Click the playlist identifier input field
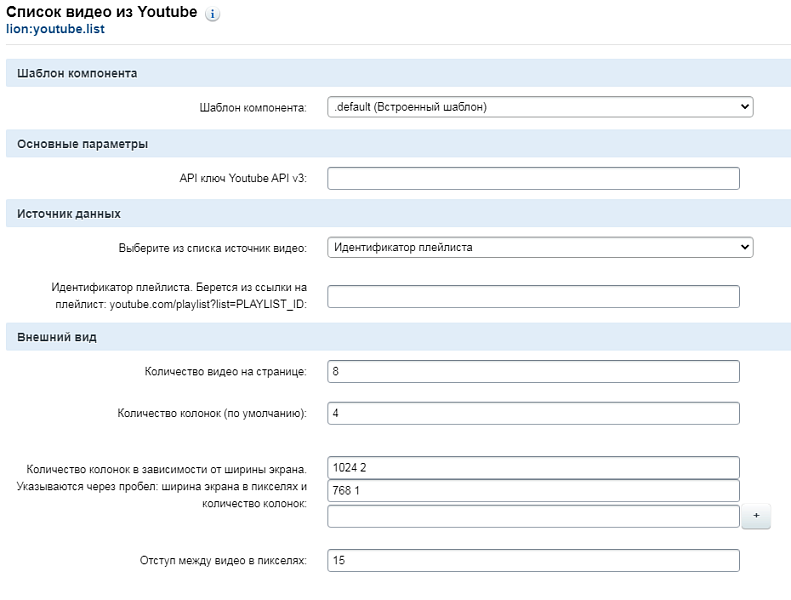 tap(533, 296)
